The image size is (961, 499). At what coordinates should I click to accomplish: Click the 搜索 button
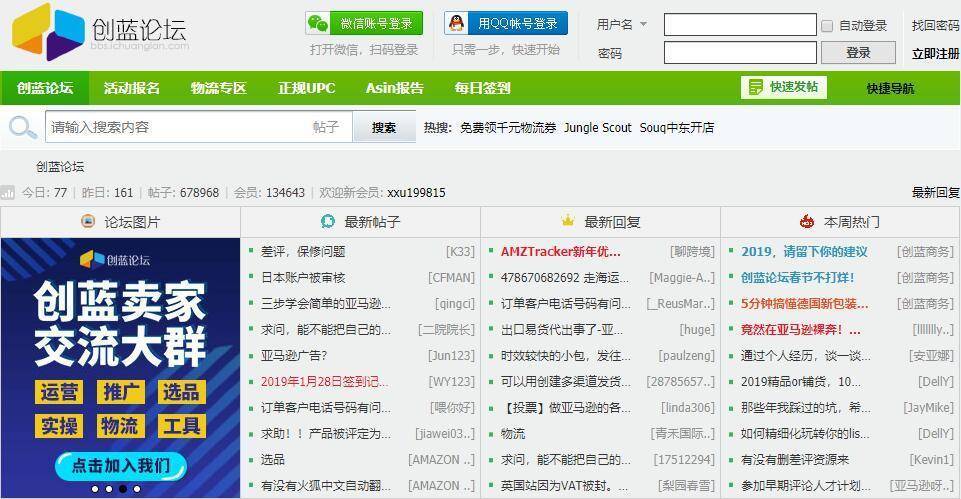(x=384, y=127)
